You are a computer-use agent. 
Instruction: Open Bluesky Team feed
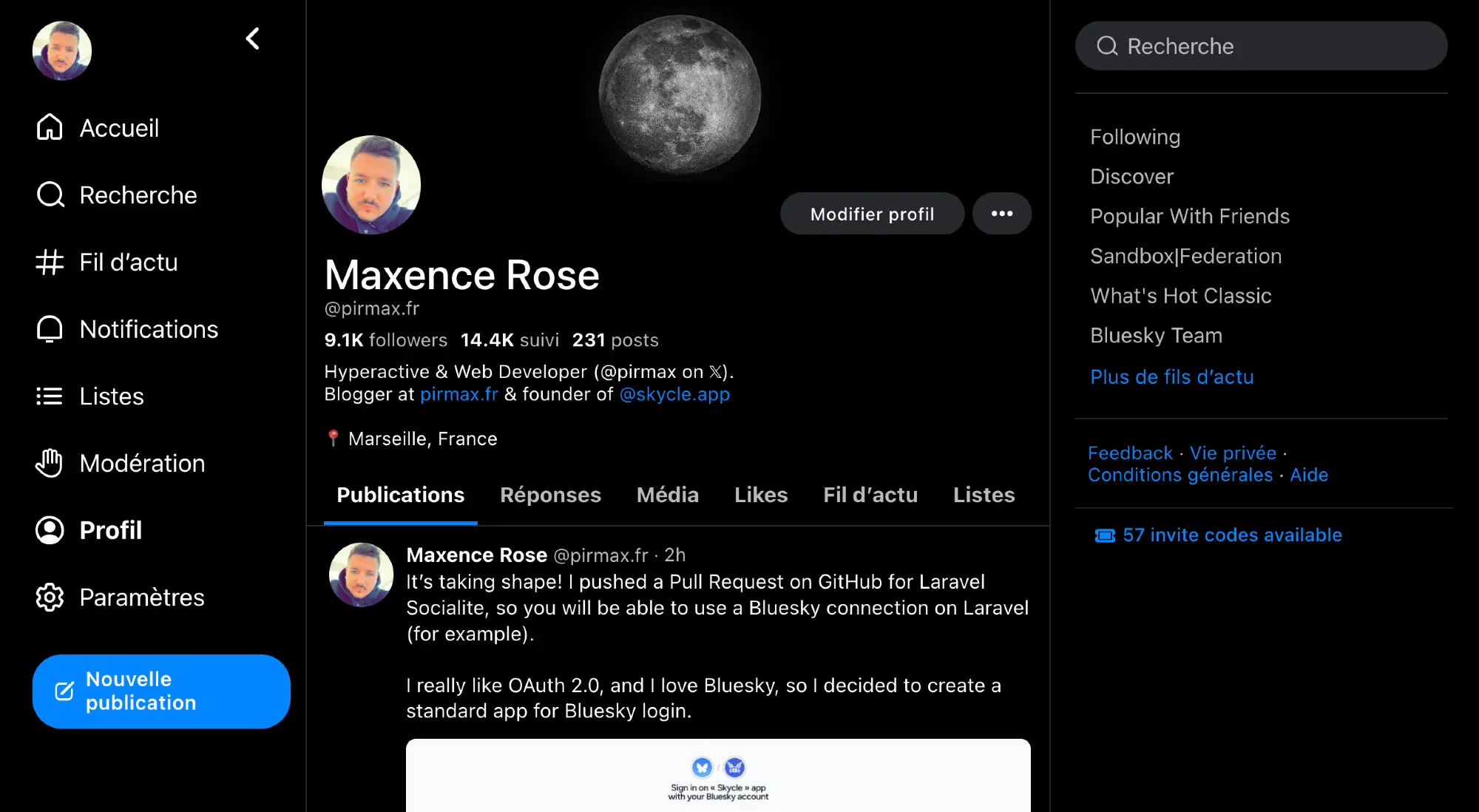coord(1157,336)
